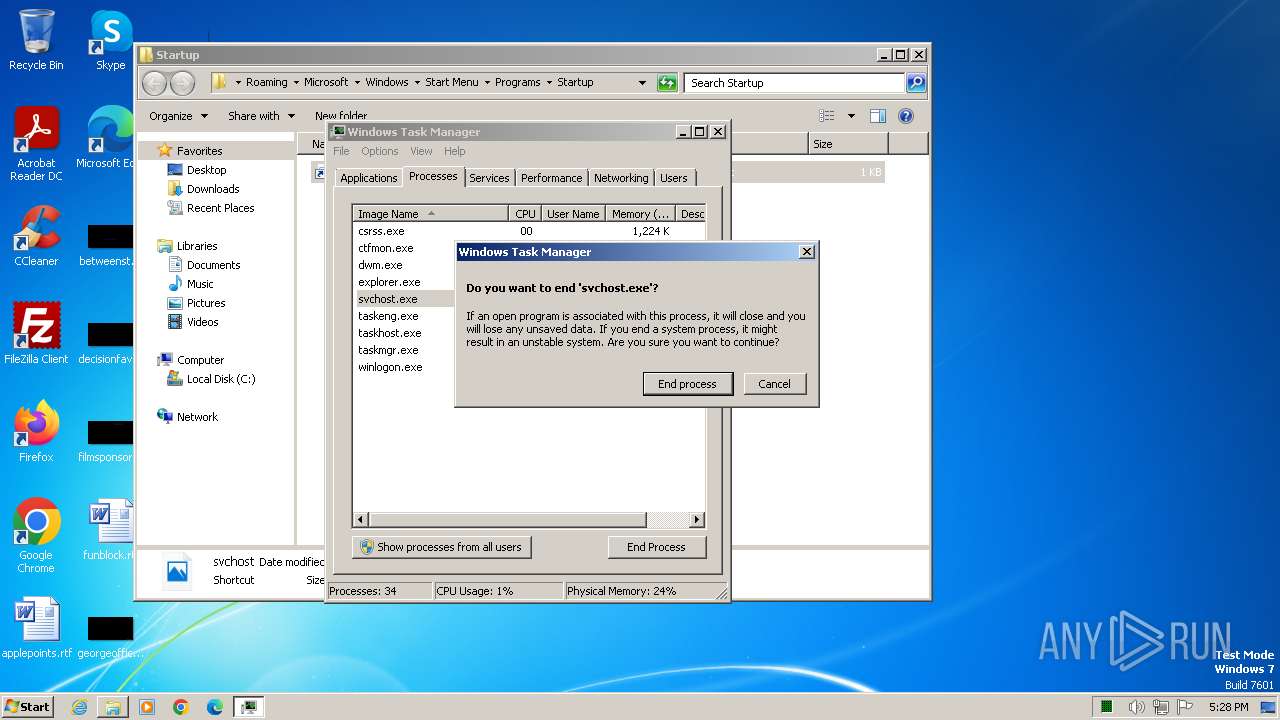The height and width of the screenshot is (720, 1280).
Task: Switch to the Services tab
Action: 489,178
